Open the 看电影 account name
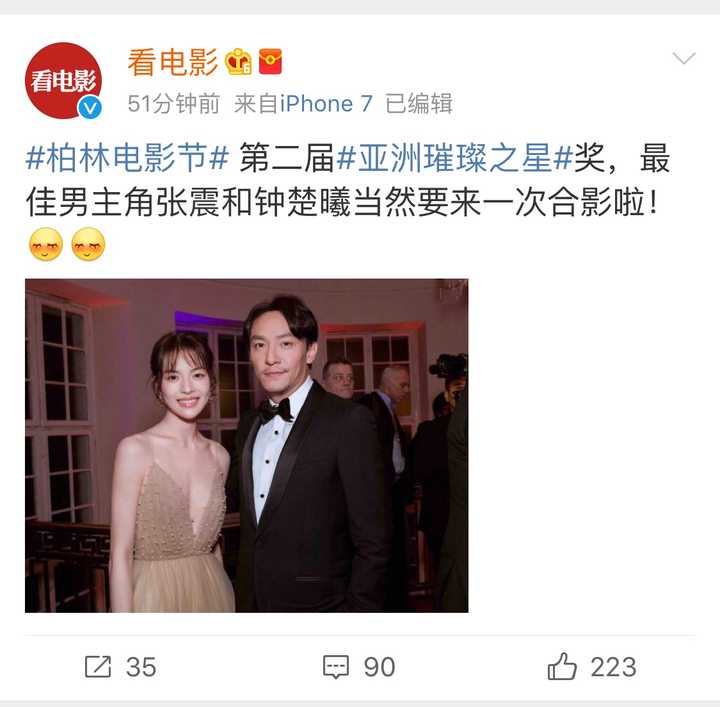 (x=173, y=62)
